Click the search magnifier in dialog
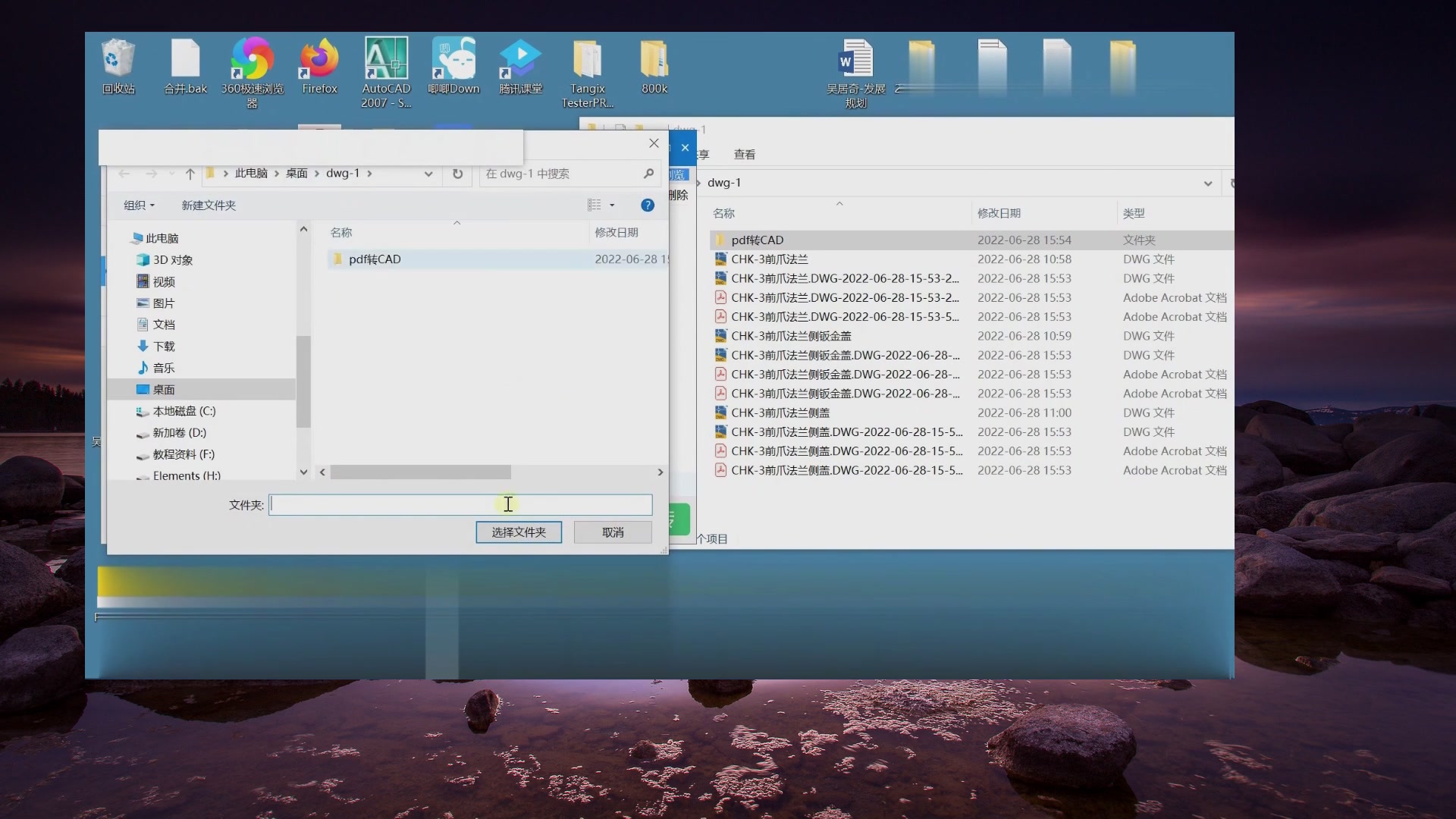 pos(648,174)
